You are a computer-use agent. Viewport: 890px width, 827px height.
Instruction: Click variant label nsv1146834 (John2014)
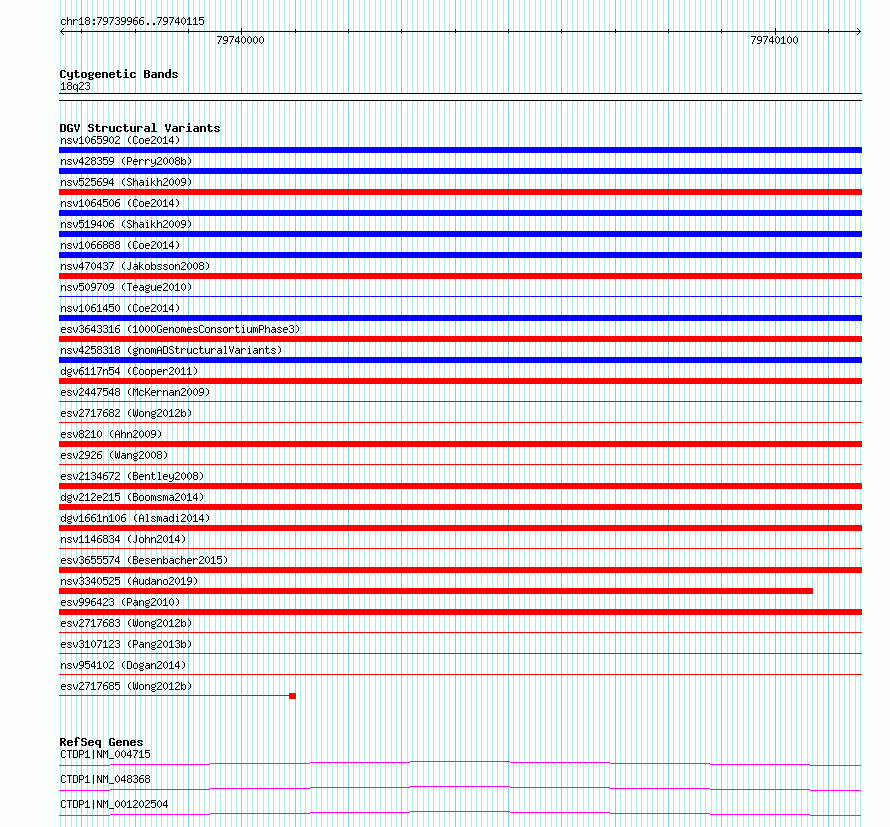click(x=123, y=539)
